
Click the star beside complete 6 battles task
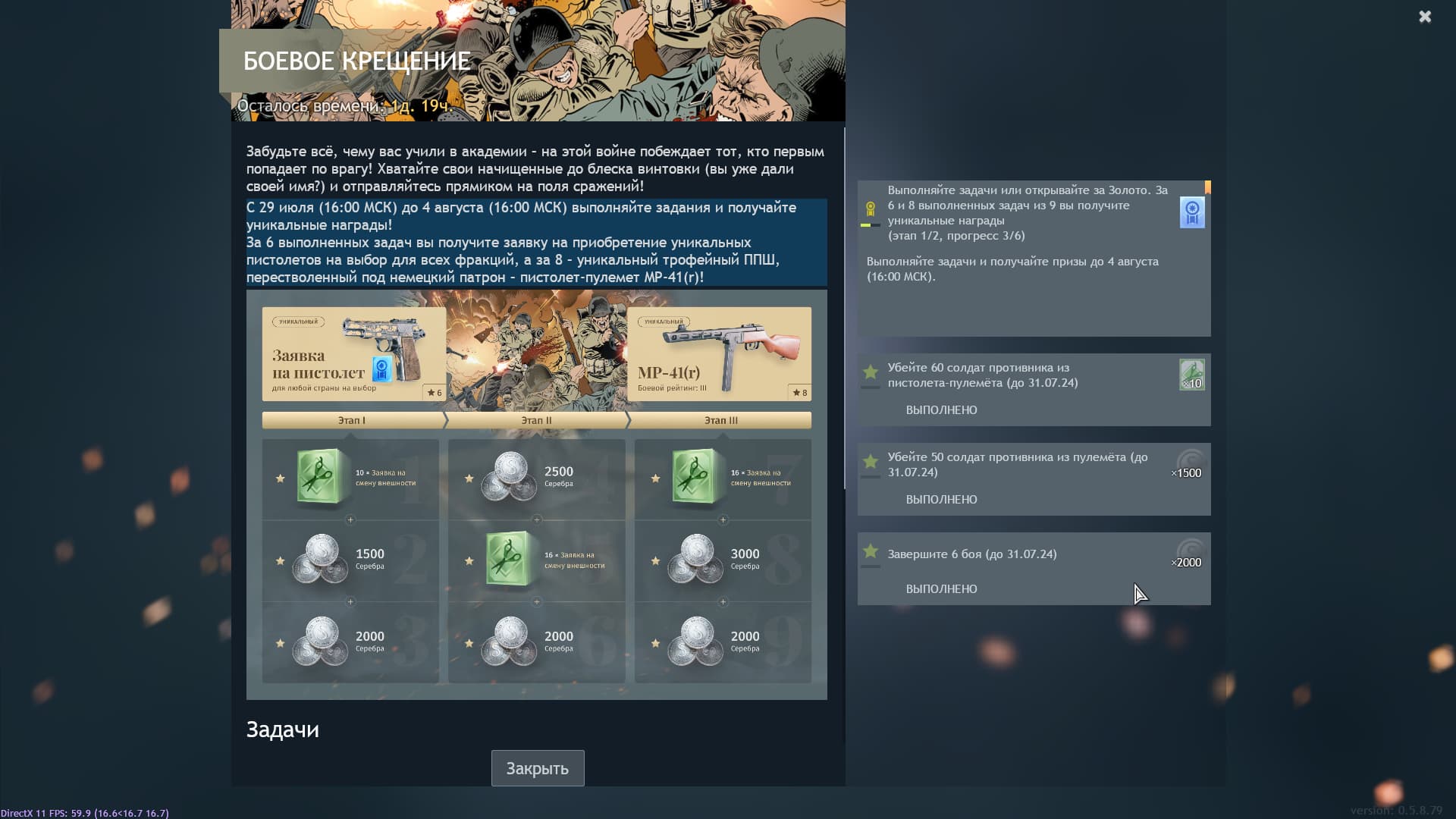click(871, 551)
